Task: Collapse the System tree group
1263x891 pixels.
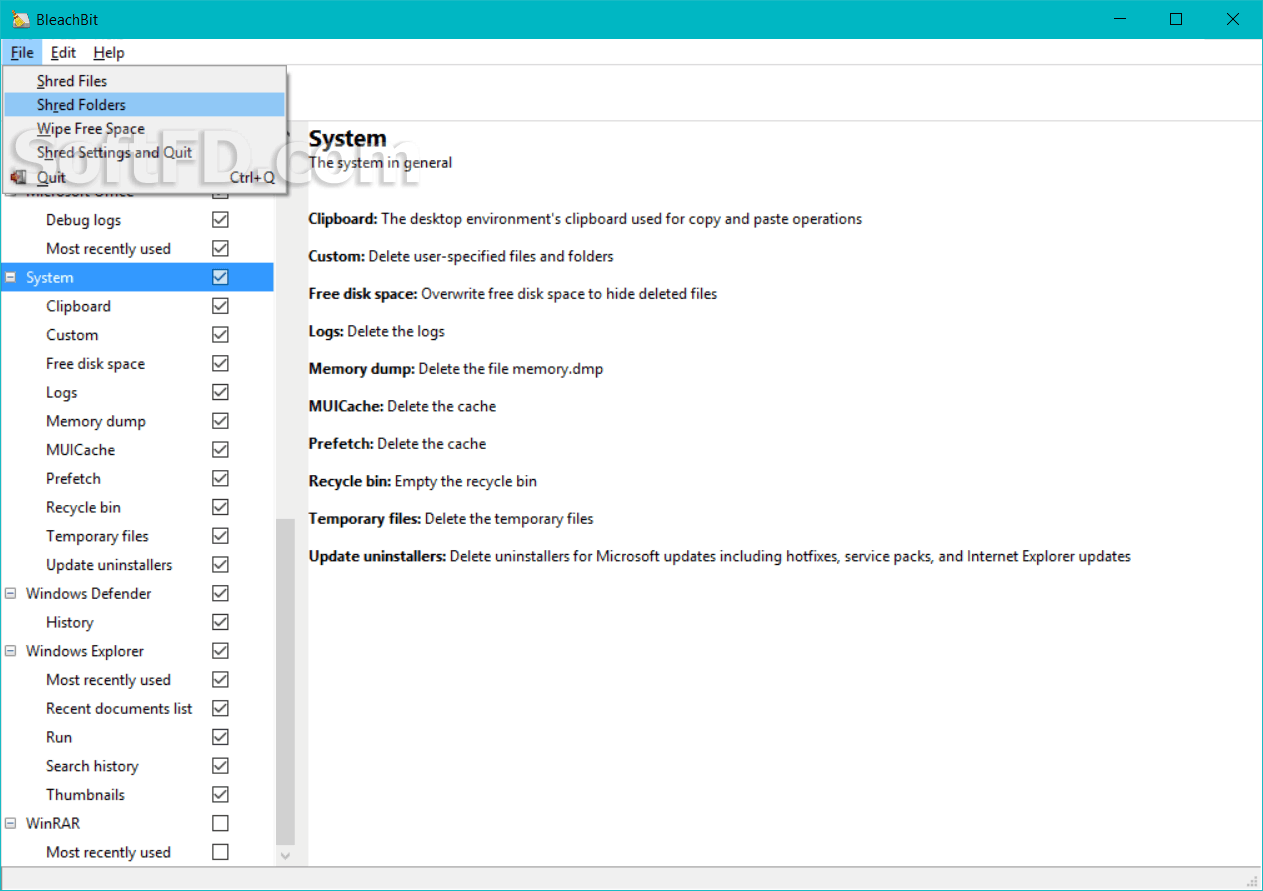Action: [x=11, y=278]
